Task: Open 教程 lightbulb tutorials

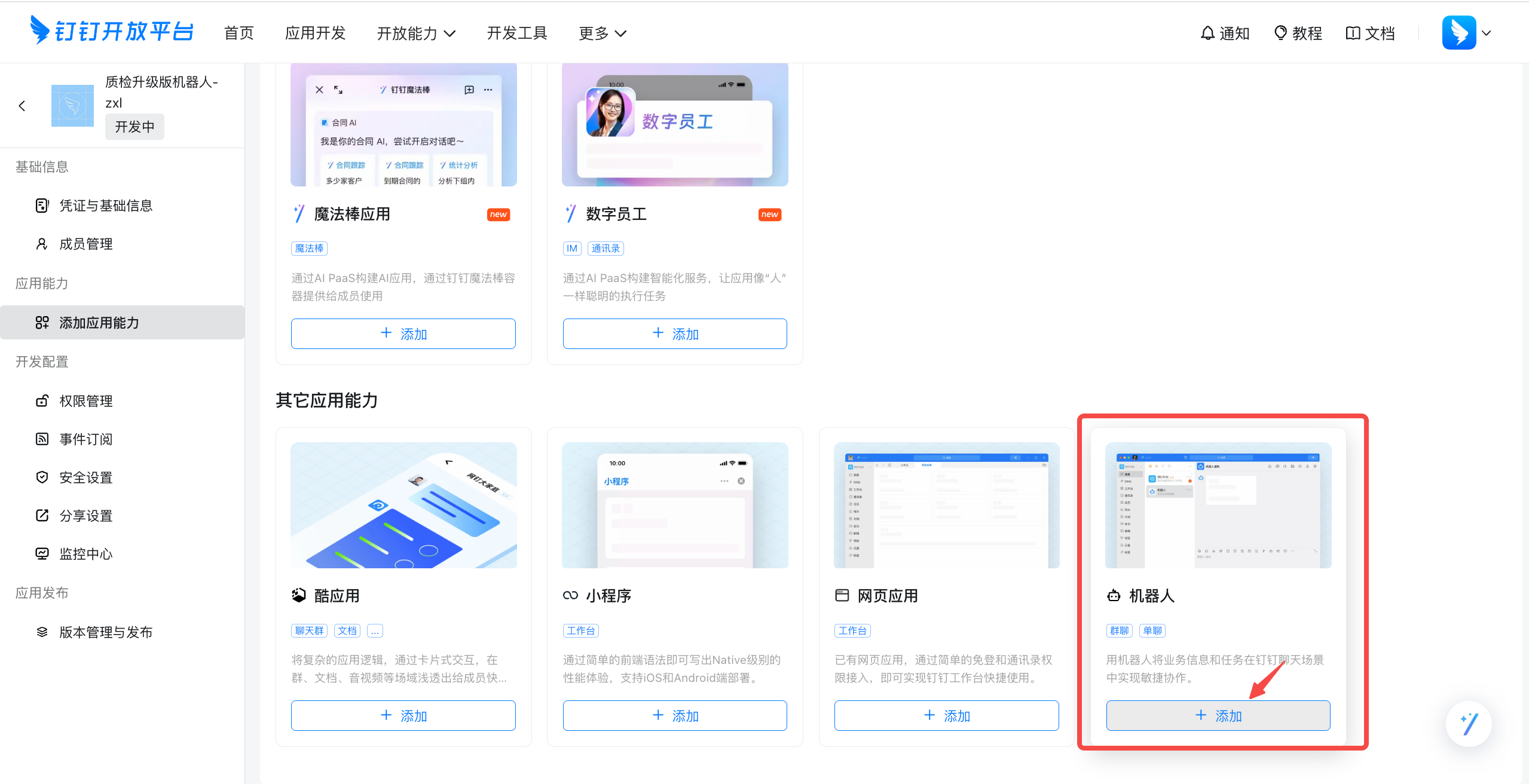Action: [1298, 33]
